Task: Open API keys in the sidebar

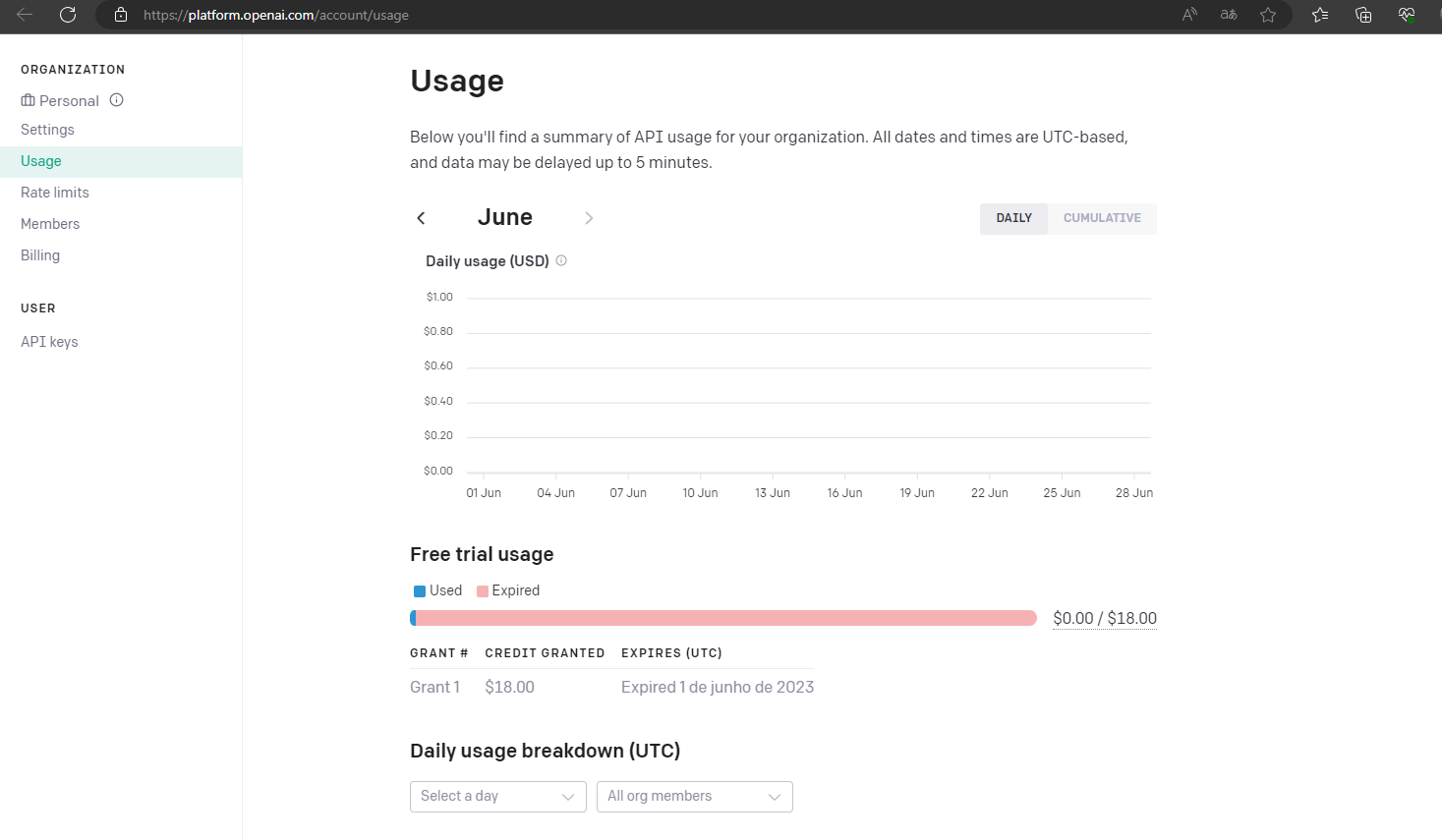Action: (x=49, y=342)
